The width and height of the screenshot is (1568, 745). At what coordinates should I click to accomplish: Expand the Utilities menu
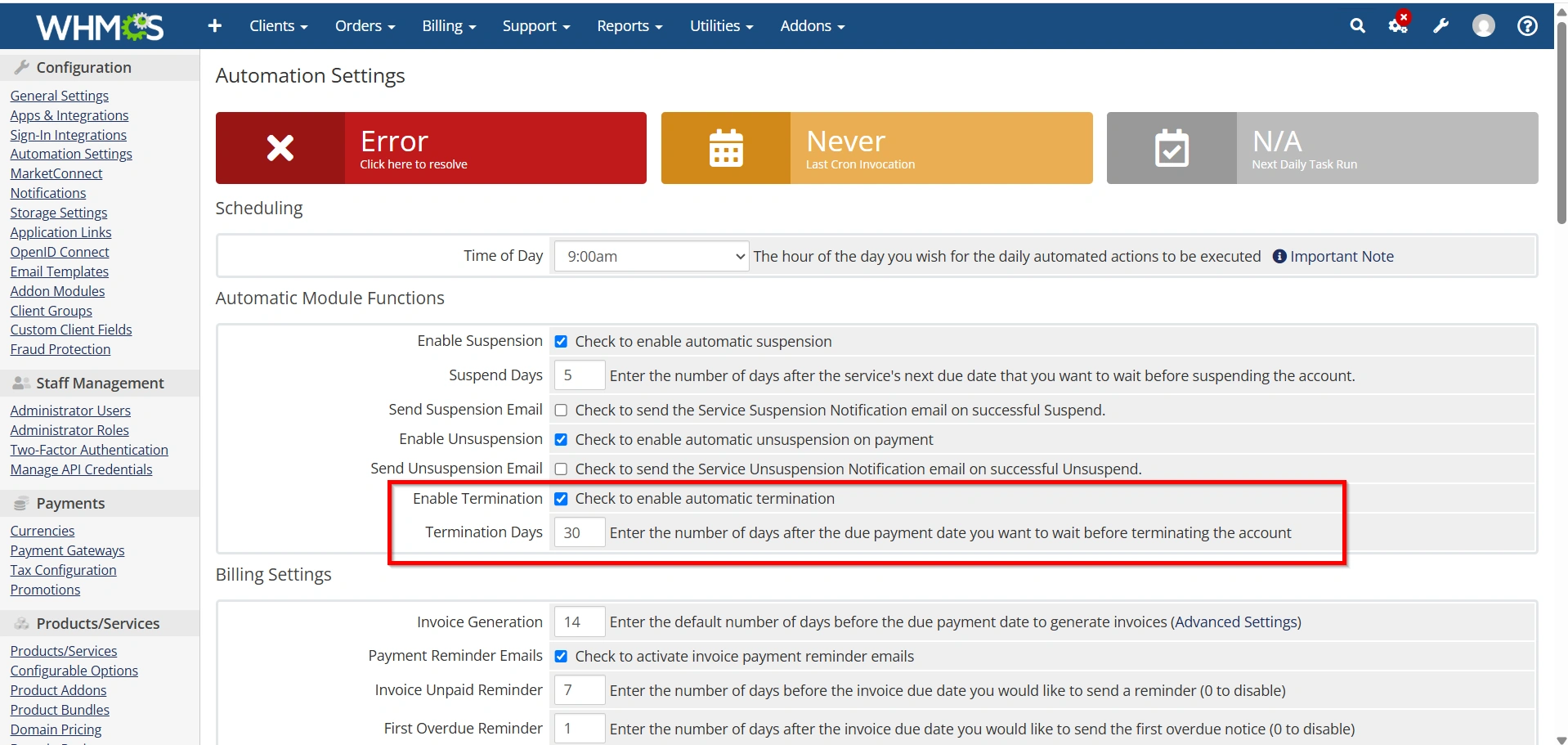click(x=722, y=26)
